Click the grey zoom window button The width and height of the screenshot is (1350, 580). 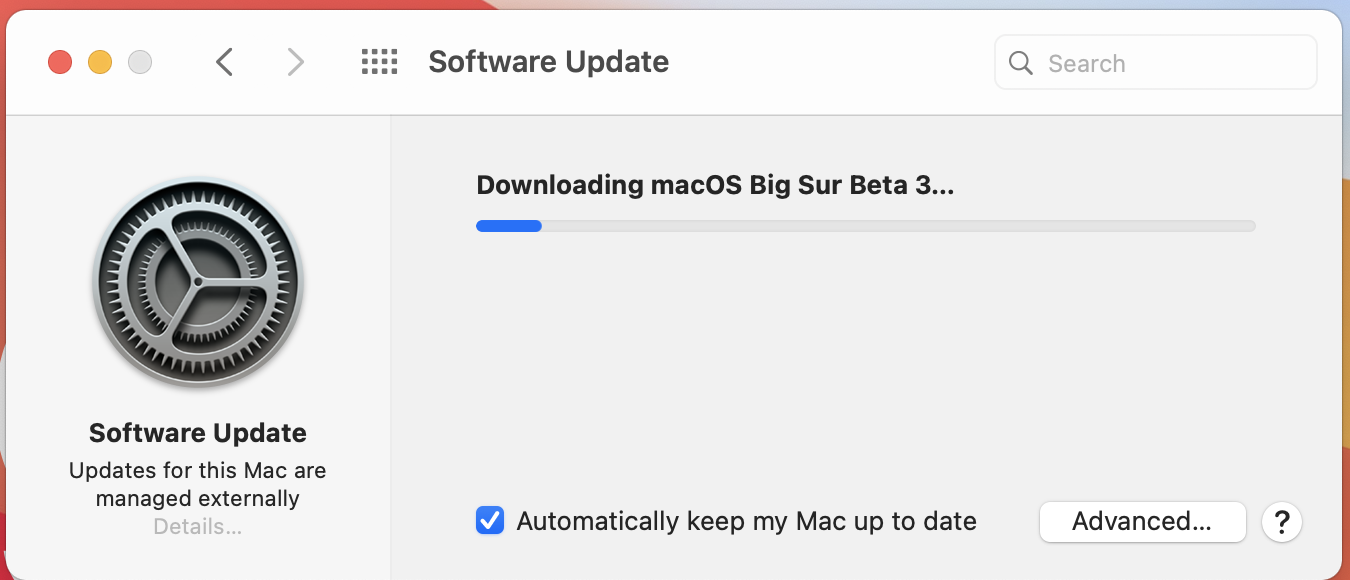pyautogui.click(x=140, y=62)
